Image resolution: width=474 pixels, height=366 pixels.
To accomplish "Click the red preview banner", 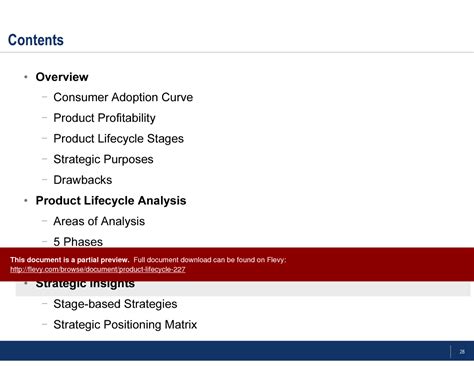I will [x=237, y=264].
